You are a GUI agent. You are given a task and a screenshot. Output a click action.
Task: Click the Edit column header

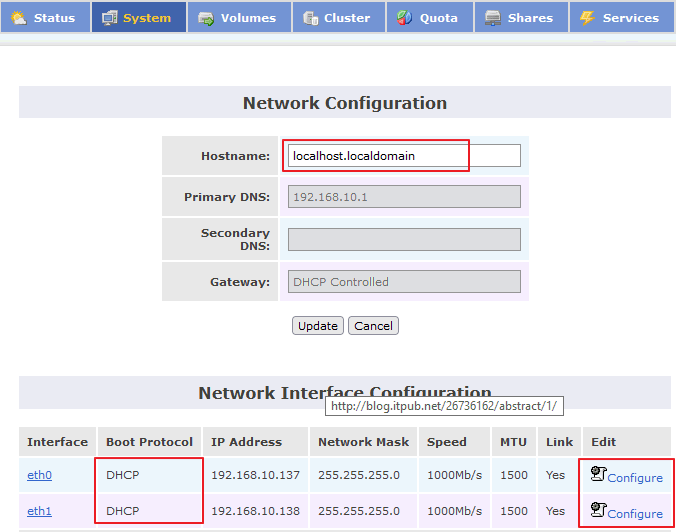point(629,441)
